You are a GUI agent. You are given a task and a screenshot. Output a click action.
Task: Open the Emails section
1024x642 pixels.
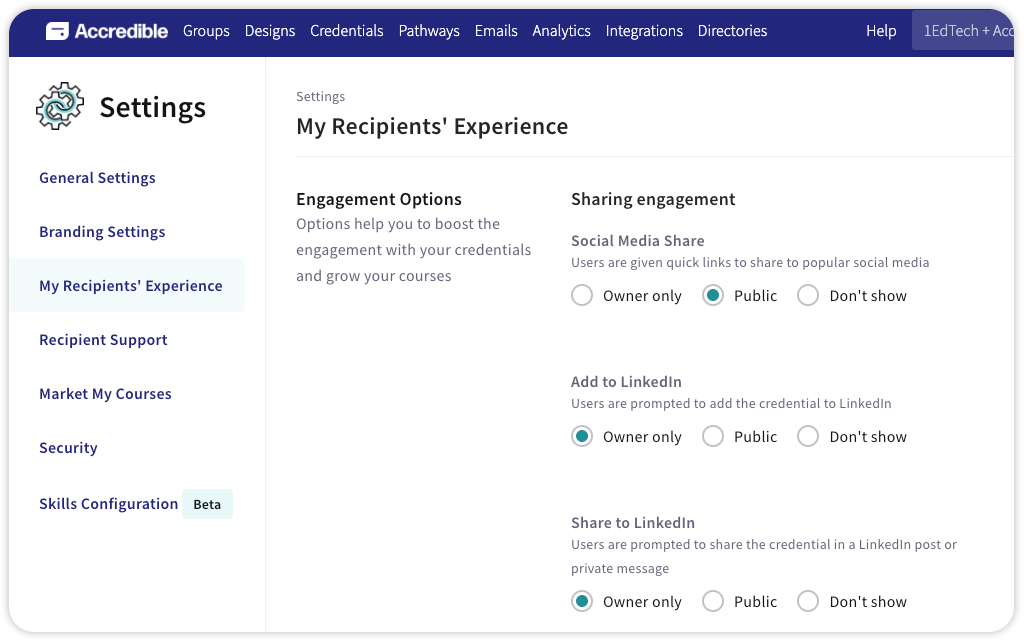click(x=496, y=31)
